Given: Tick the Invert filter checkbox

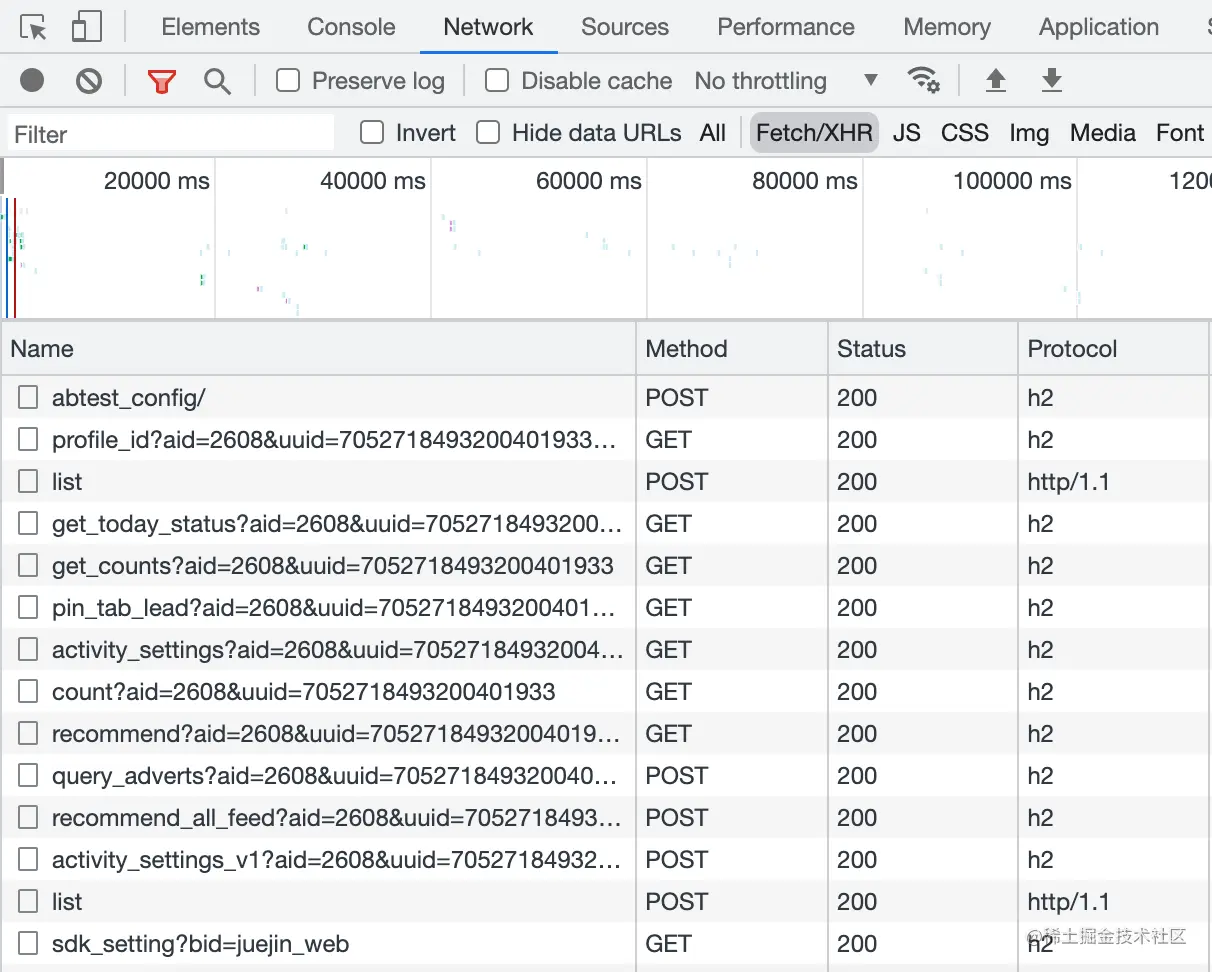Looking at the screenshot, I should [x=372, y=132].
